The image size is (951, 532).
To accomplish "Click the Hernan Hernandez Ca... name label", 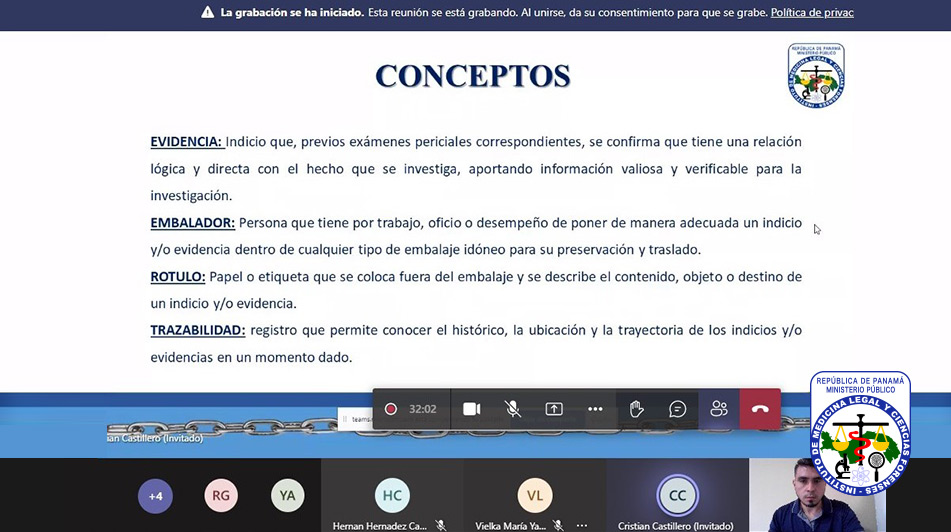I will (380, 526).
